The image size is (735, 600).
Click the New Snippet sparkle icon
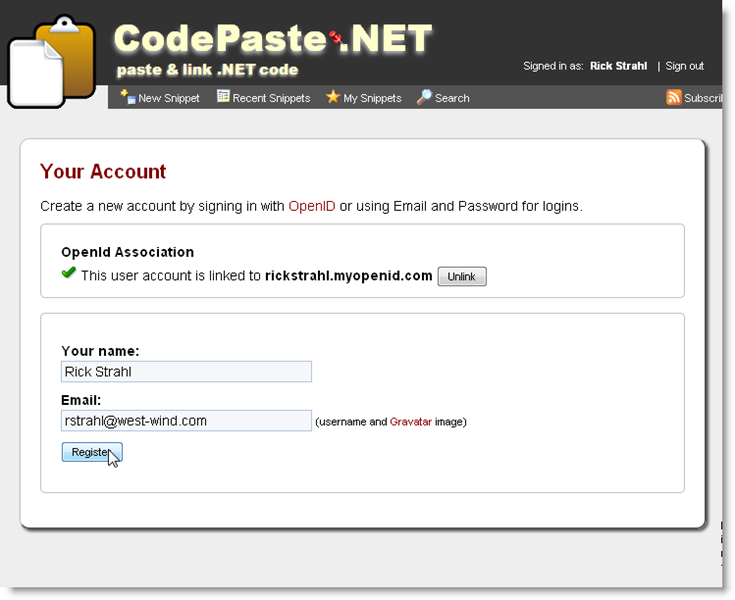coord(128,97)
